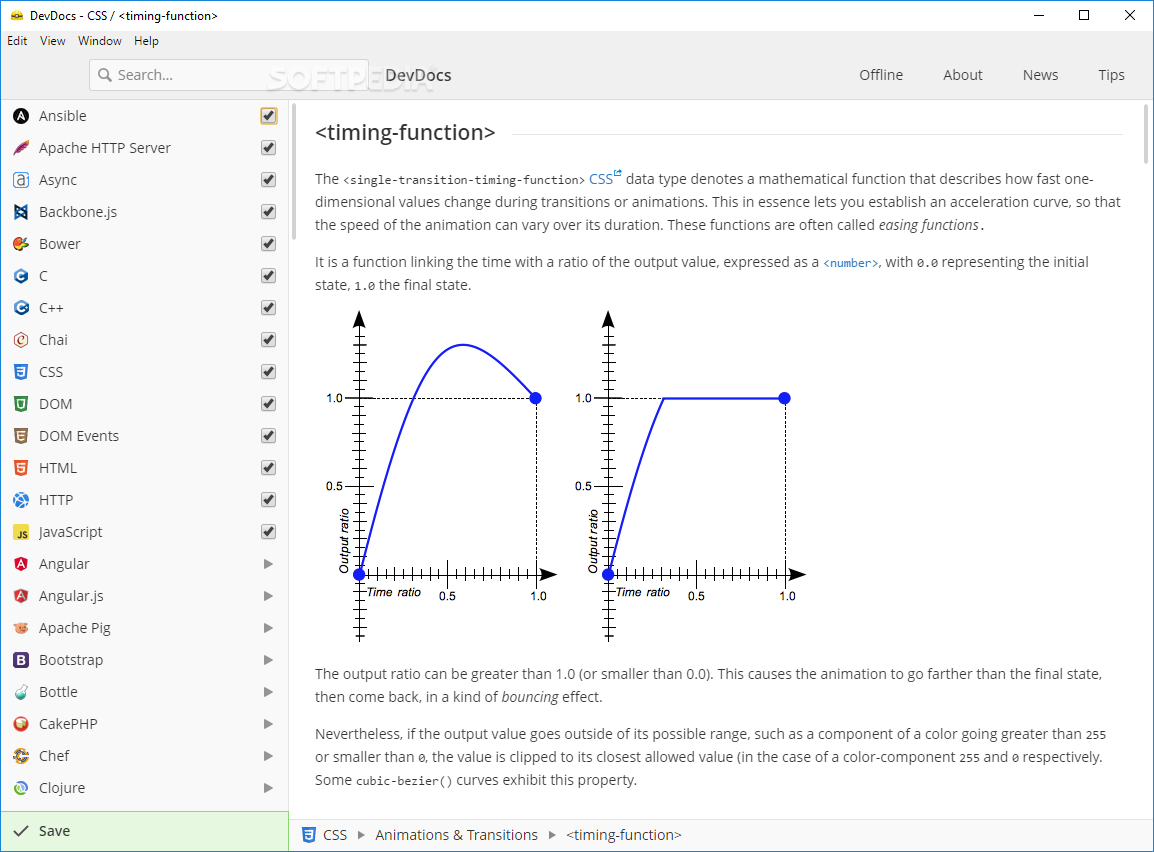
Task: Toggle the checkbox for C
Action: click(269, 276)
